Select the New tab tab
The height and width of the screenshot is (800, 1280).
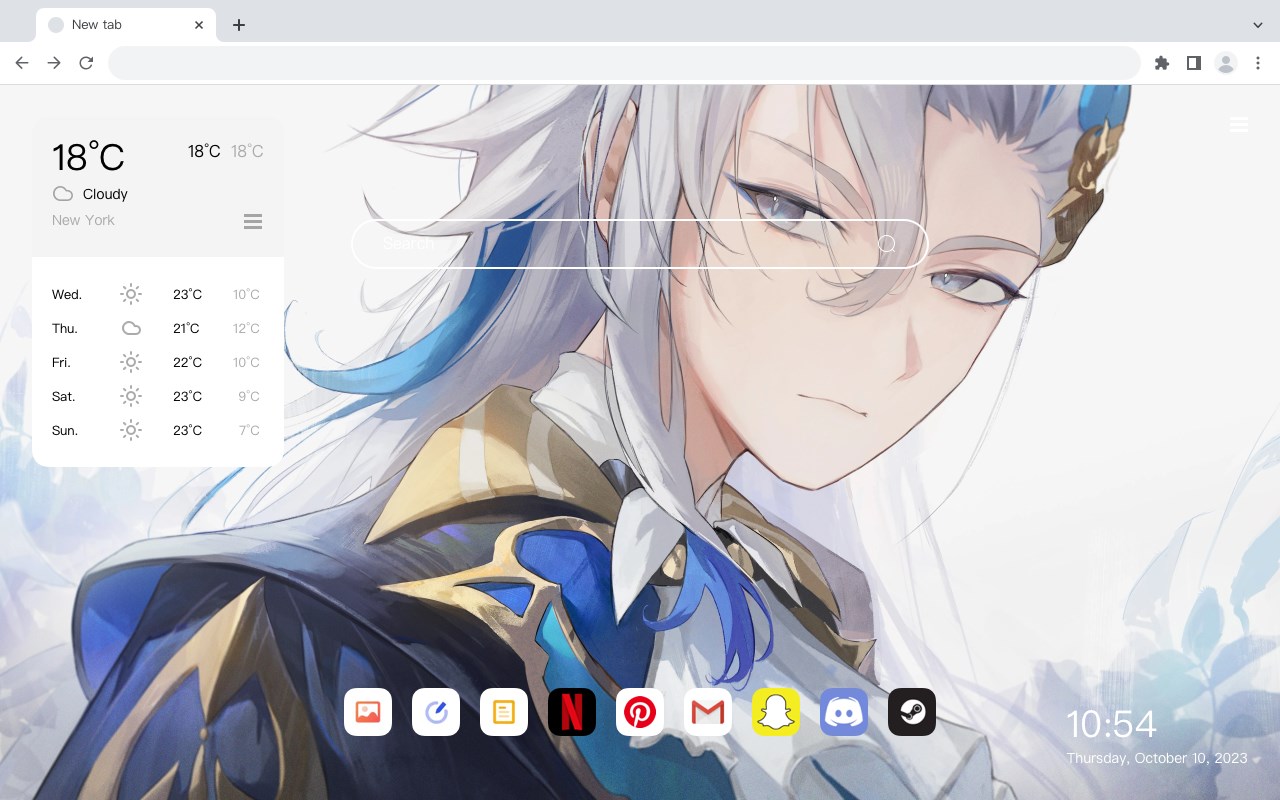(x=126, y=25)
